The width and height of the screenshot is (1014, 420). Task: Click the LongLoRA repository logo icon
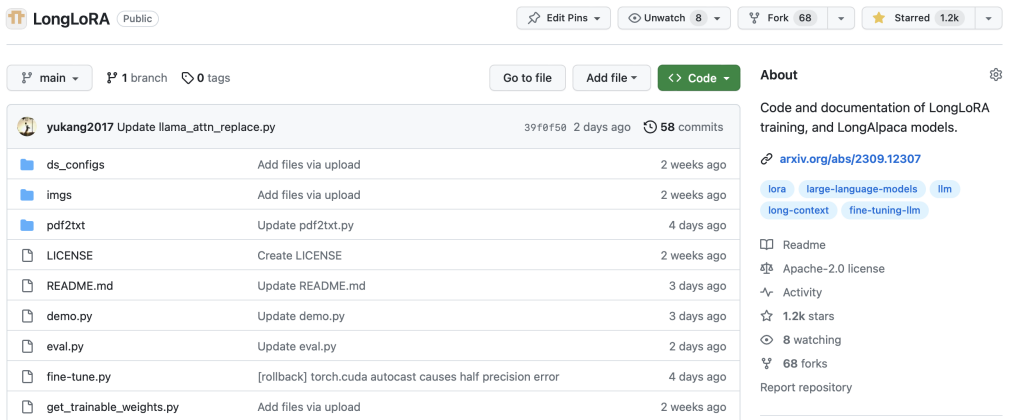click(17, 18)
